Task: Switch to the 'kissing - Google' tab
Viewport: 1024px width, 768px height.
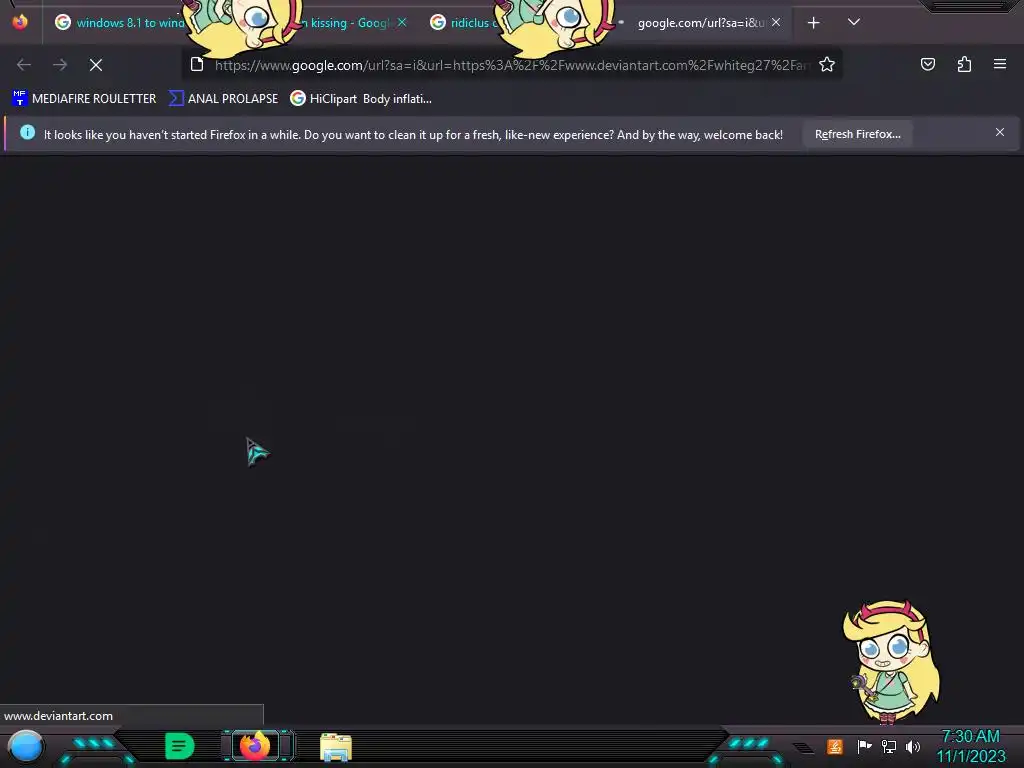Action: pos(346,23)
